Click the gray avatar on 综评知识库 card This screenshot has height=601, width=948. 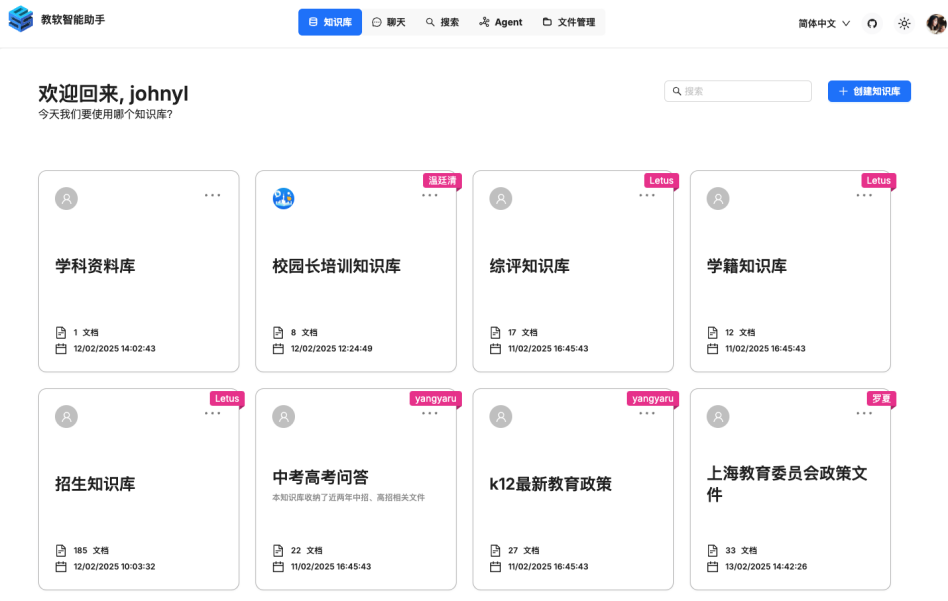501,199
